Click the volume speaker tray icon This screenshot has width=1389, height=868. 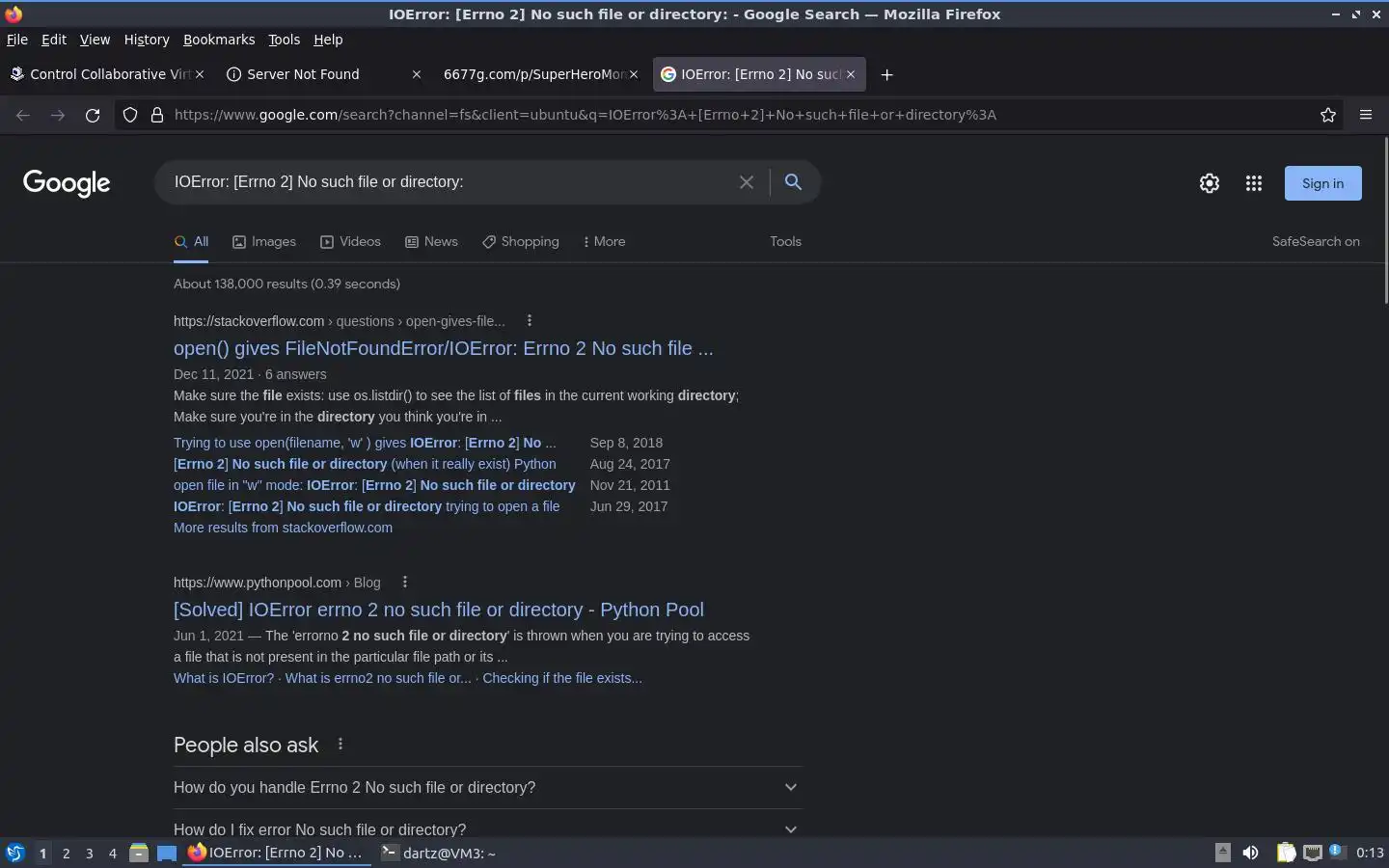pos(1251,853)
